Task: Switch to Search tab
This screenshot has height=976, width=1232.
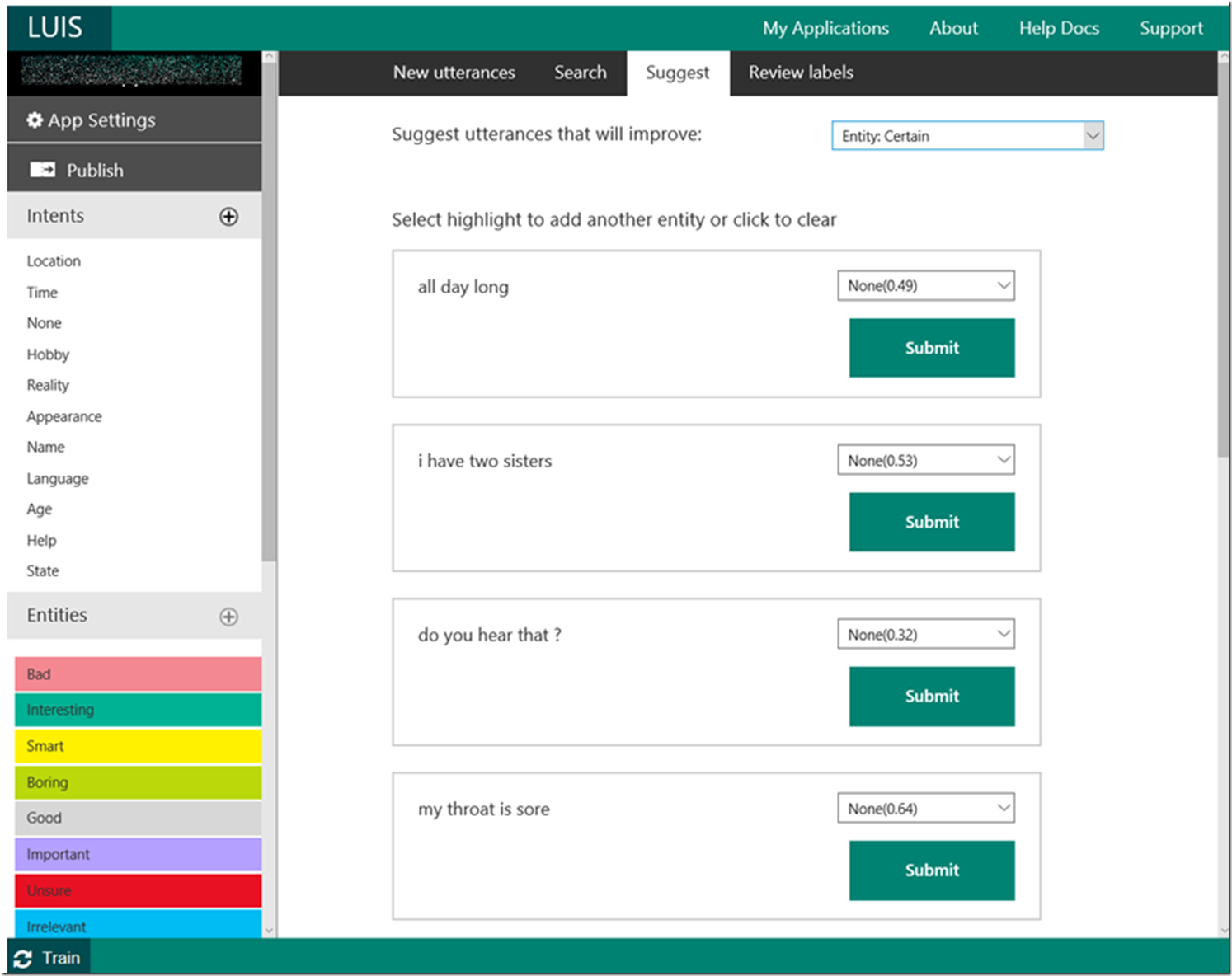Action: pos(580,73)
